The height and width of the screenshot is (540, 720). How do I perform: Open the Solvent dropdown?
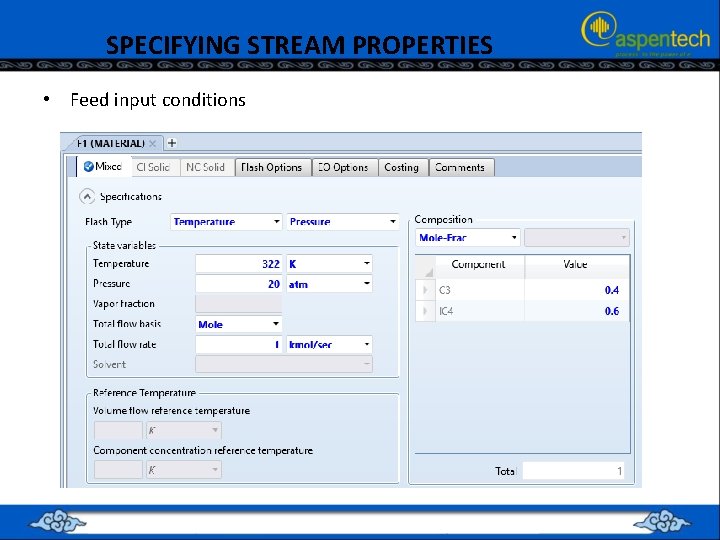coord(284,365)
